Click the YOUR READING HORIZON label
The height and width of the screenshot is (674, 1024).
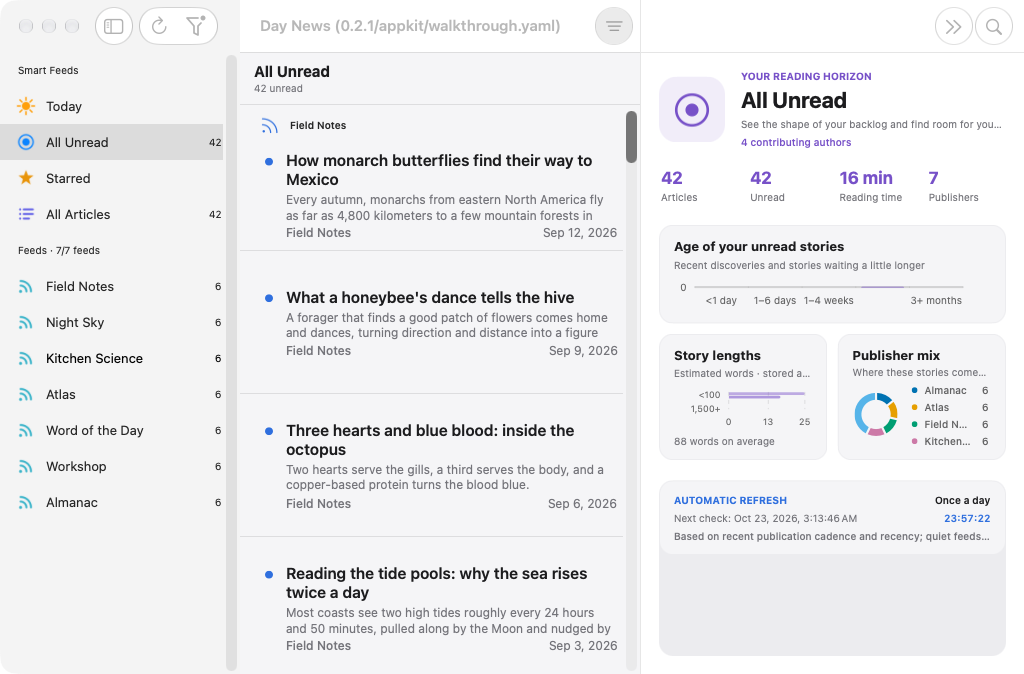click(x=806, y=76)
